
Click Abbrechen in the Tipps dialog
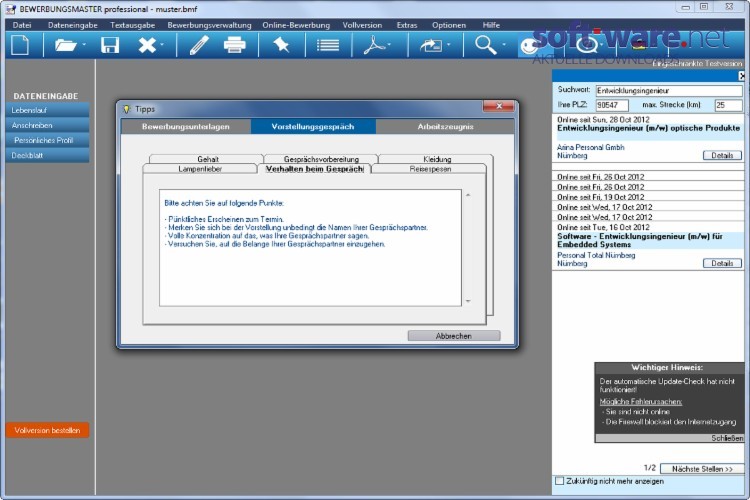click(454, 336)
